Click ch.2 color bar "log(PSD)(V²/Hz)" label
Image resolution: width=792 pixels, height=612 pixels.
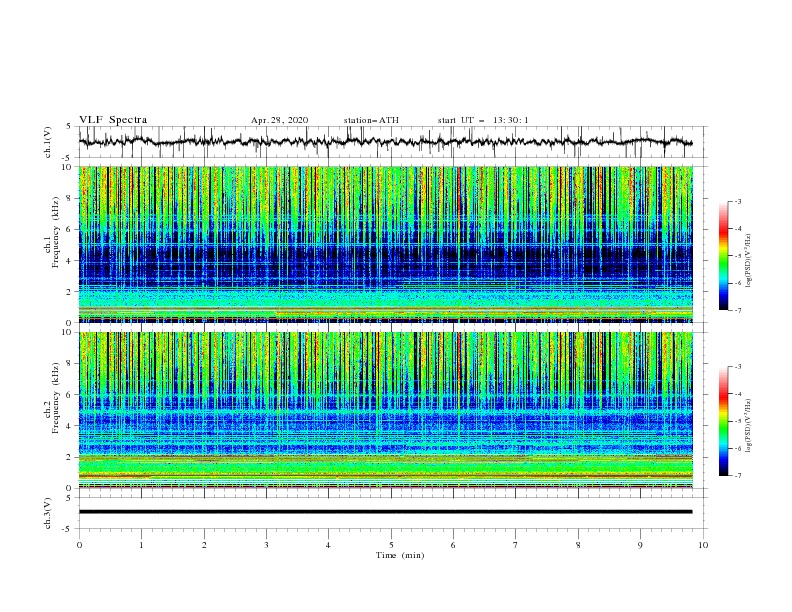(749, 426)
